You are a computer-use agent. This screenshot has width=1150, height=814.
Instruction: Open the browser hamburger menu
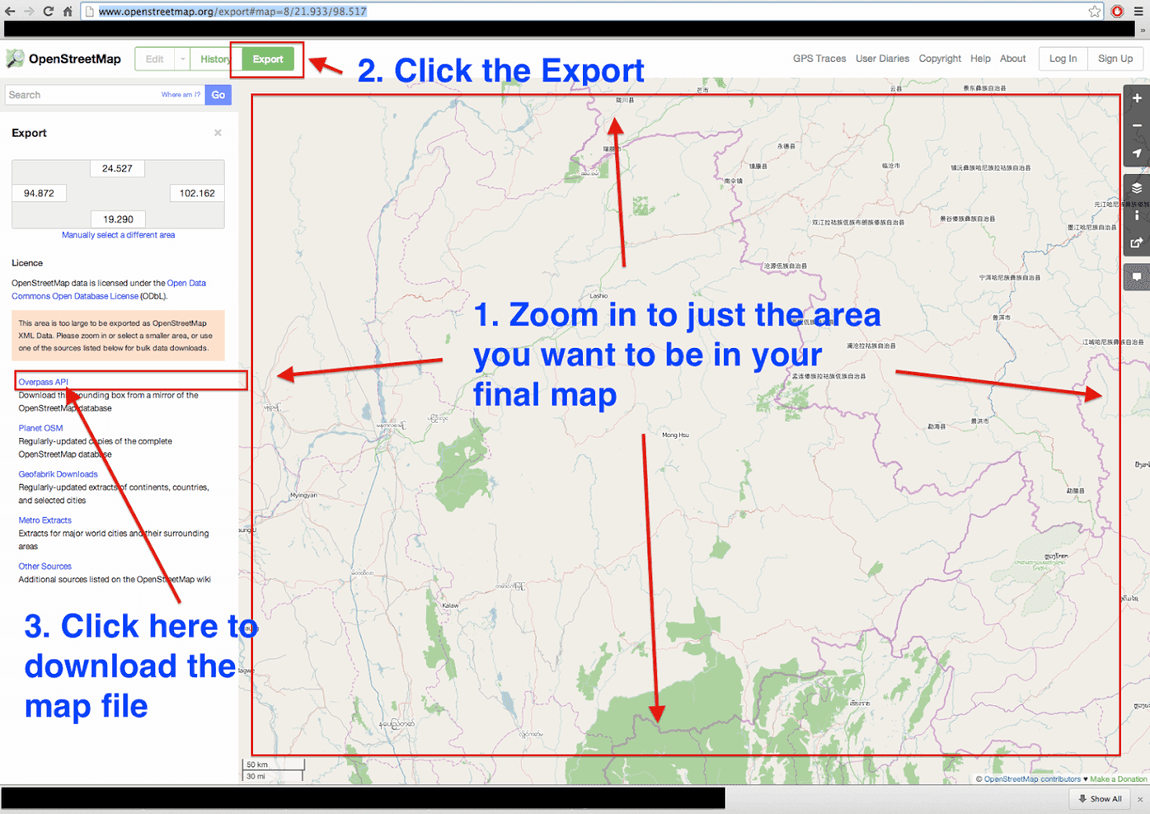coord(1138,11)
